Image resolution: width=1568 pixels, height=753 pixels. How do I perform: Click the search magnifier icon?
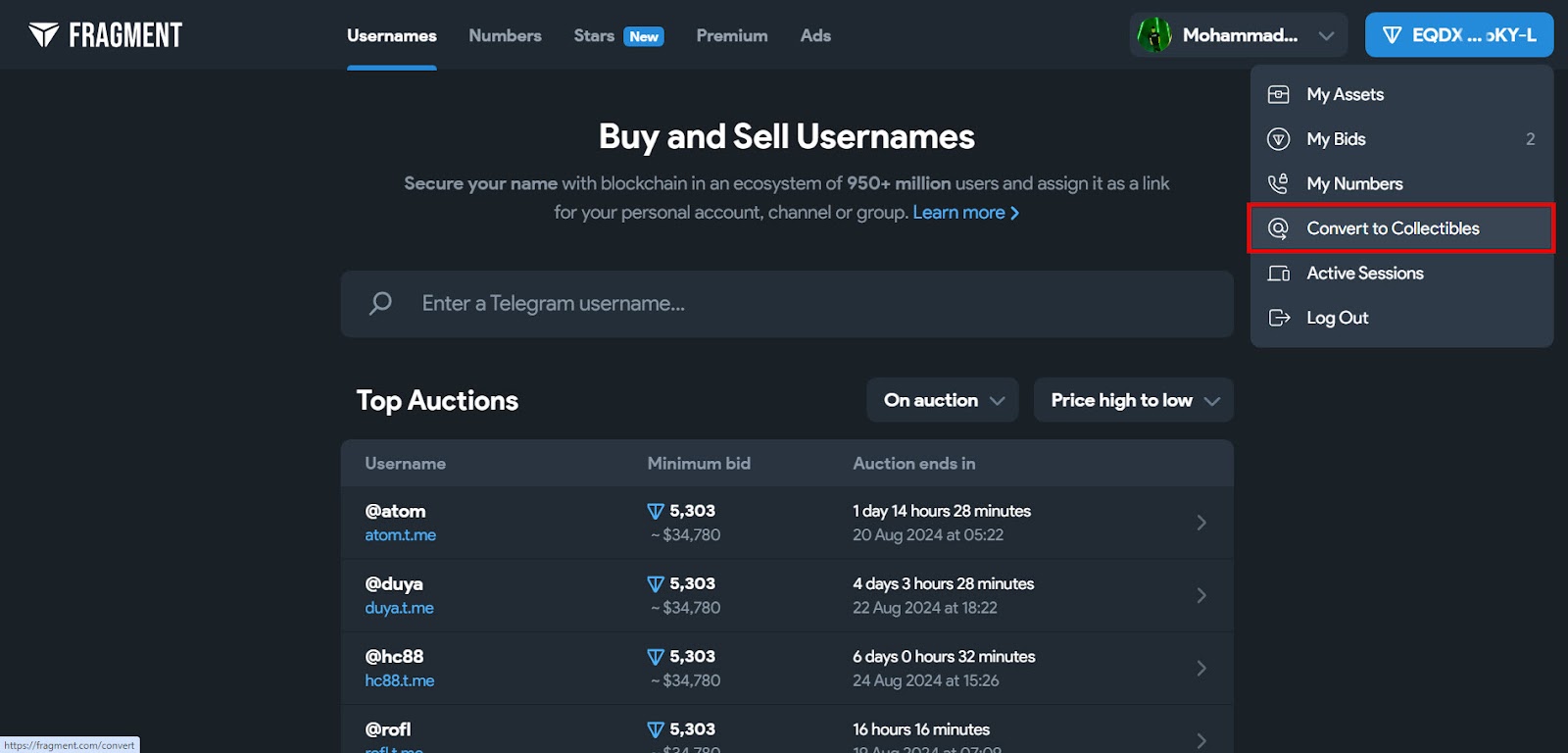click(x=380, y=304)
